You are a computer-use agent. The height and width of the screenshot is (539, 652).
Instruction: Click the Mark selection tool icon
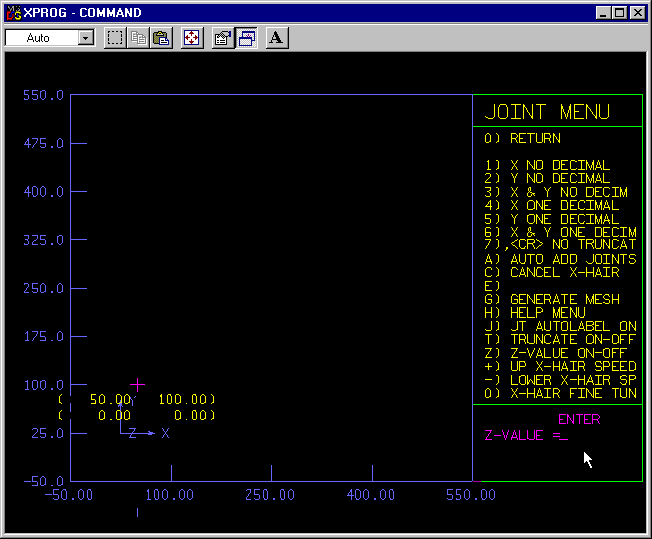(115, 38)
